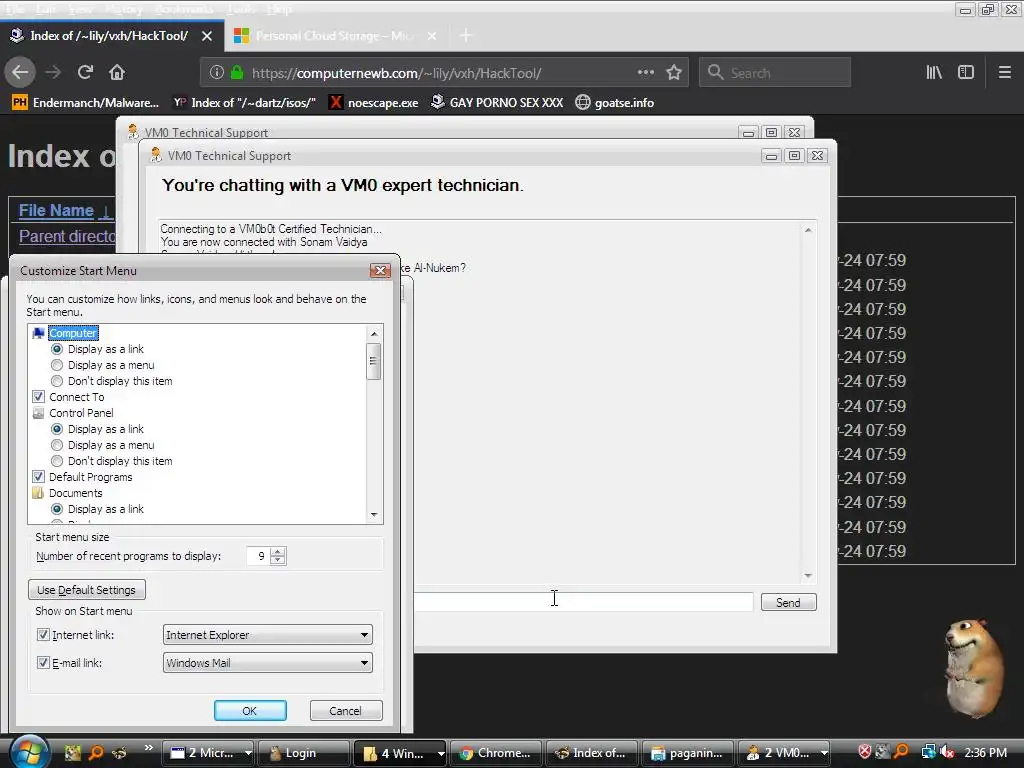Toggle the Default Programs checkbox
Image resolution: width=1024 pixels, height=768 pixels.
coord(39,477)
